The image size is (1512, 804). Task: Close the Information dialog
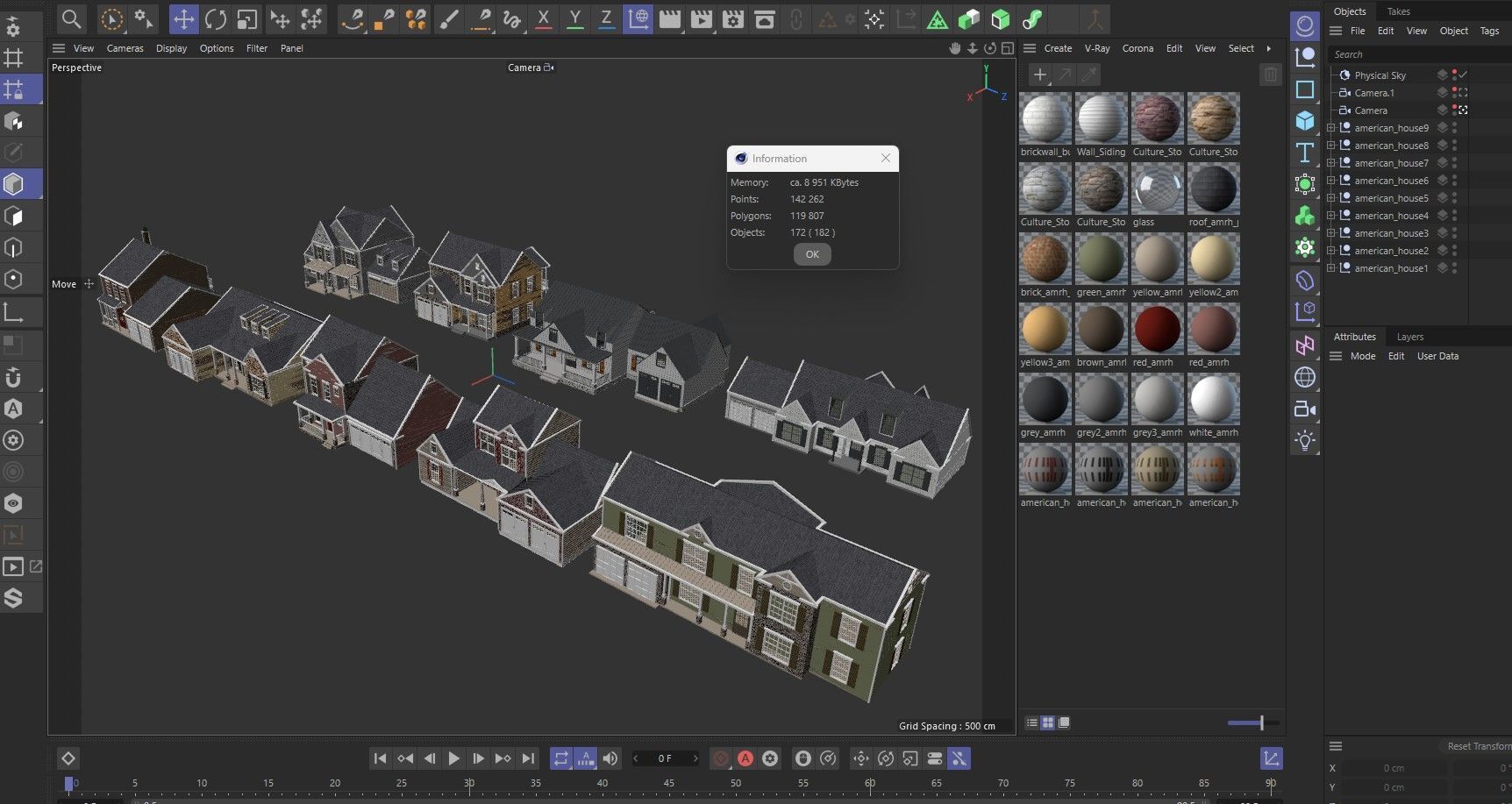click(x=886, y=158)
